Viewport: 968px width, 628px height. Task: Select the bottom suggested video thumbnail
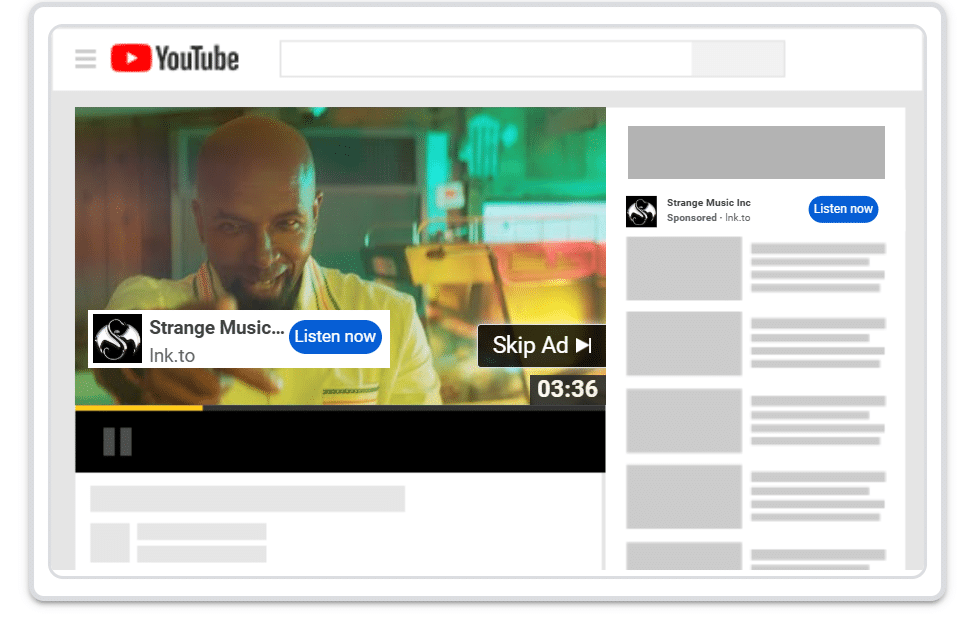[x=683, y=558]
